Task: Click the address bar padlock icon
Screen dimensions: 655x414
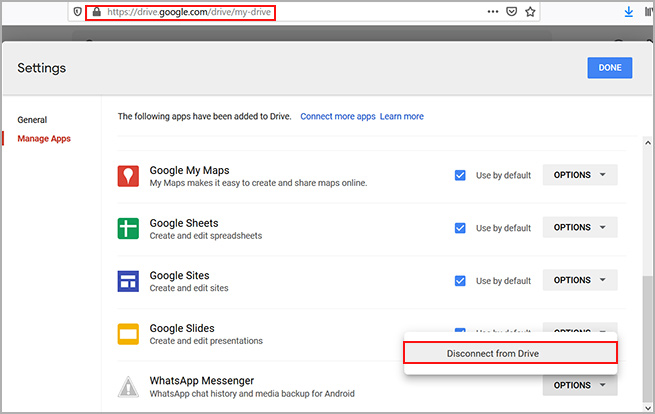Action: point(95,12)
